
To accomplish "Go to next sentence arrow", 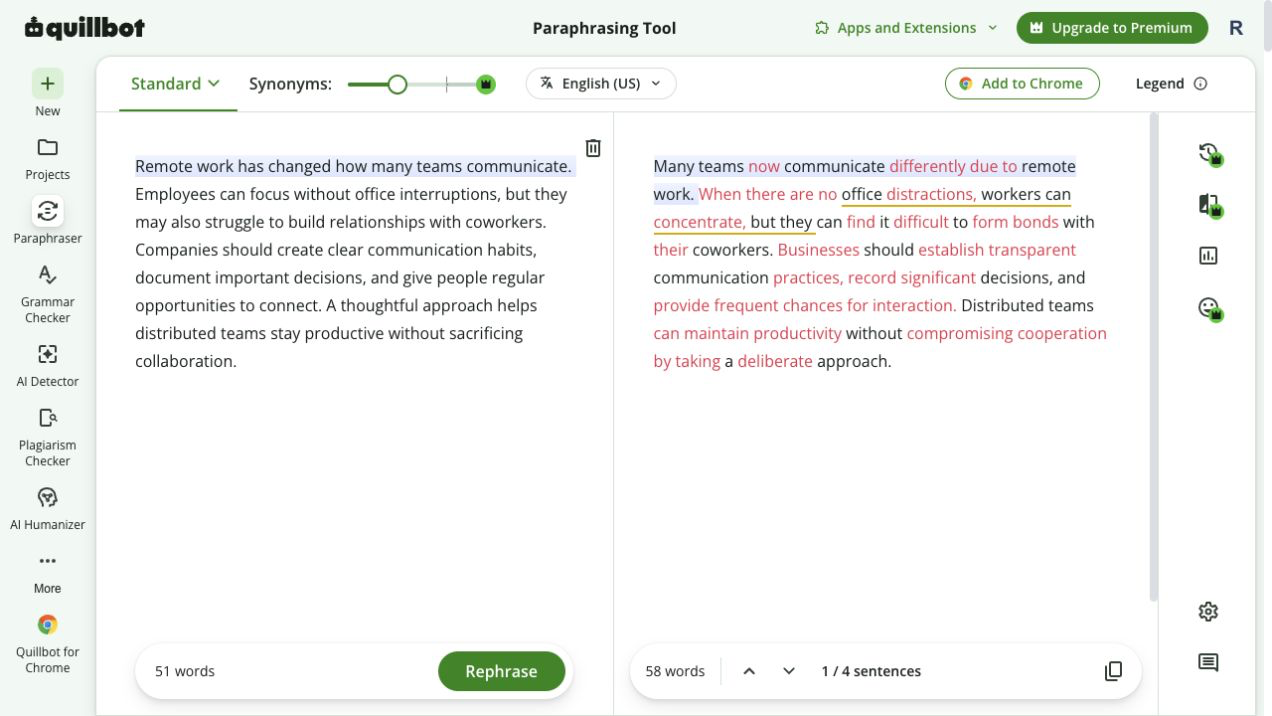I will click(x=789, y=671).
